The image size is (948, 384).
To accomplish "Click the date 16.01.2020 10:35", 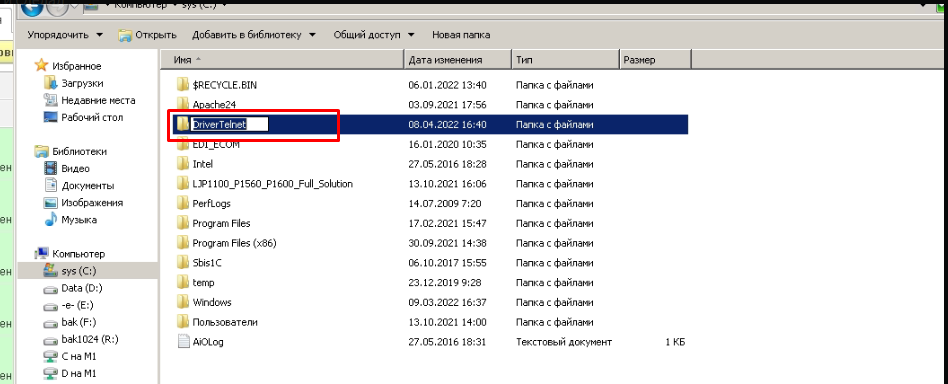I will (x=447, y=145).
